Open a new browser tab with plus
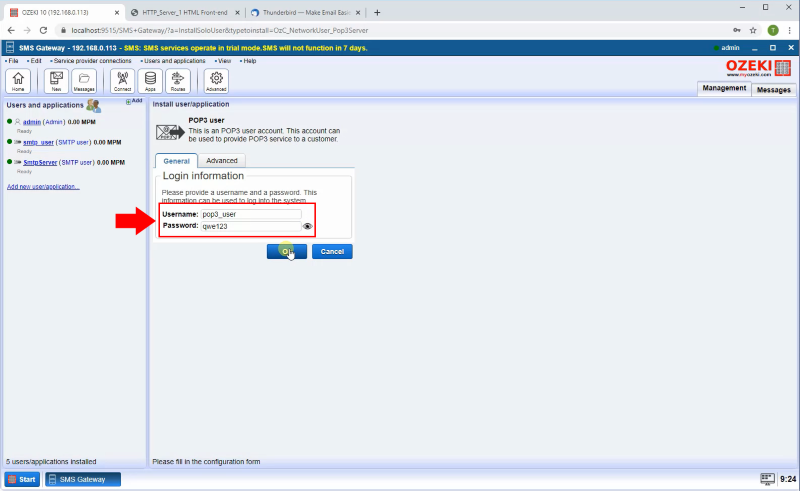This screenshot has height=491, width=800. [377, 12]
